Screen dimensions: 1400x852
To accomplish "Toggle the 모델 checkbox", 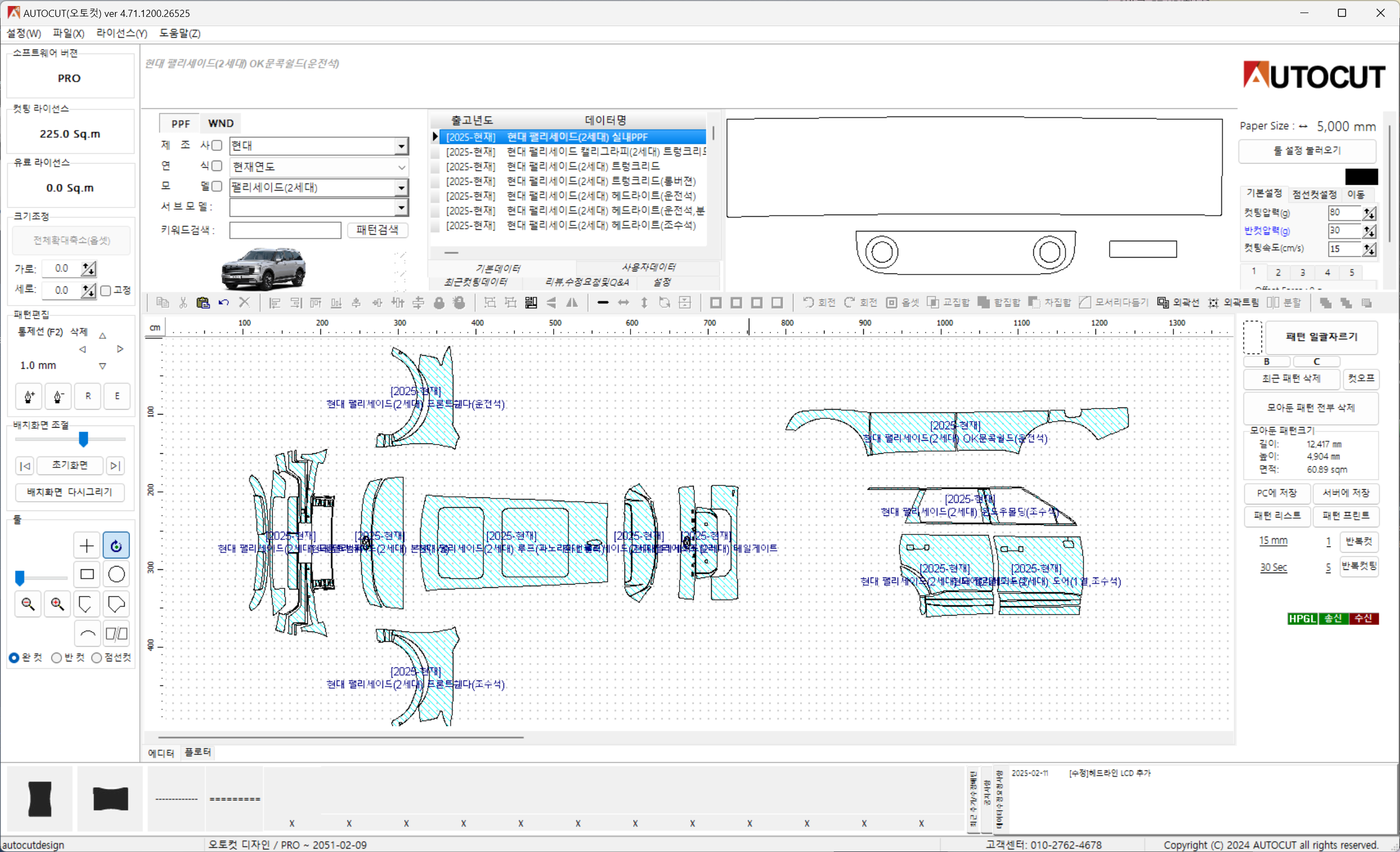I will point(216,186).
